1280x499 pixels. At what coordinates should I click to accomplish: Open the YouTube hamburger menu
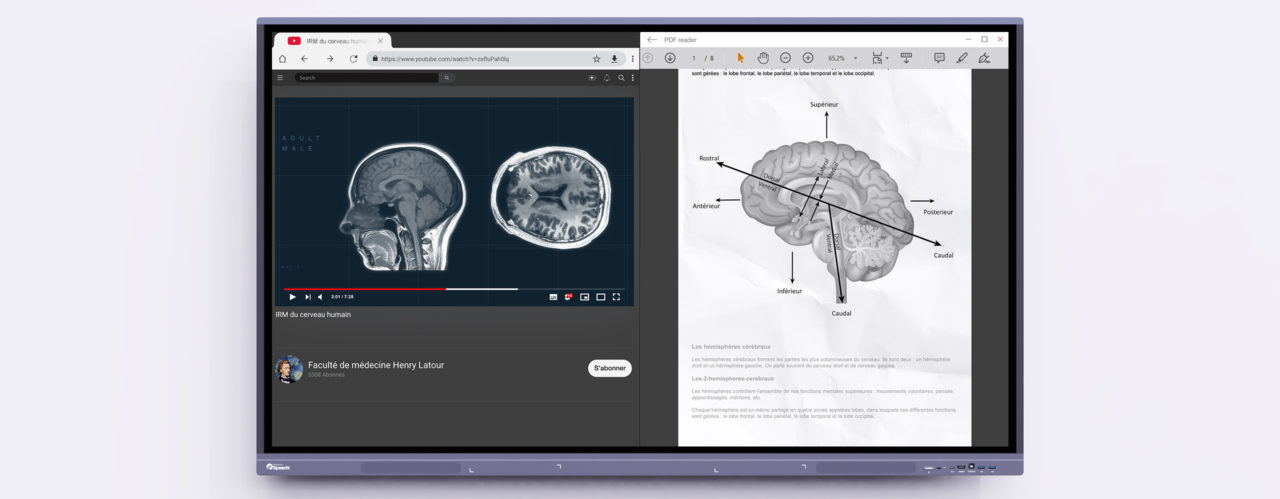pos(280,78)
